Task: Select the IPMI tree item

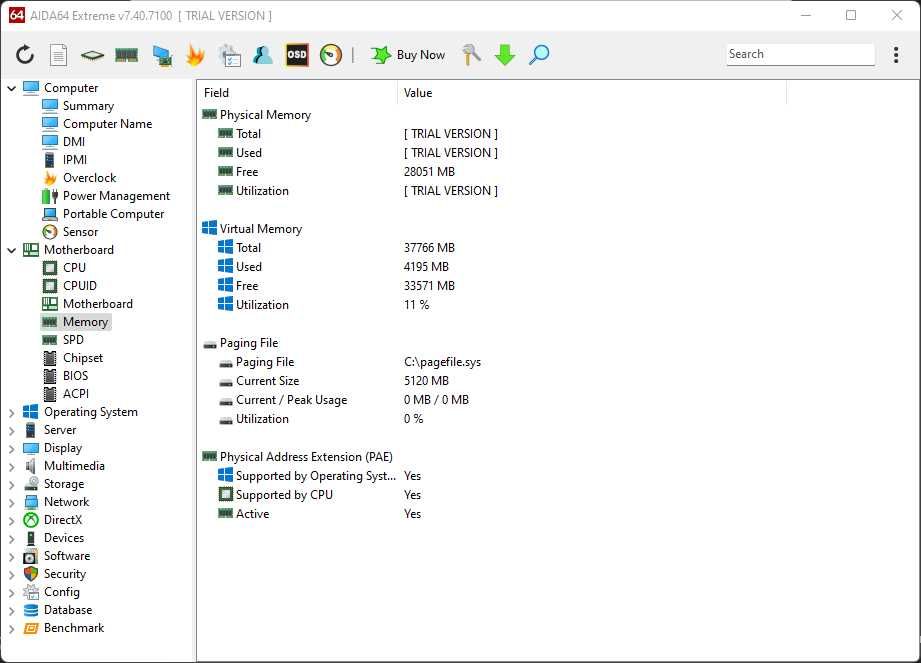Action: pyautogui.click(x=75, y=160)
